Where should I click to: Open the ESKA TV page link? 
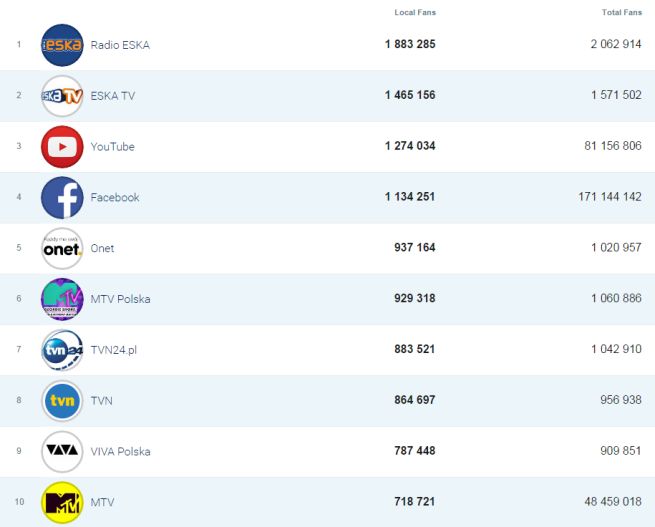[x=112, y=96]
